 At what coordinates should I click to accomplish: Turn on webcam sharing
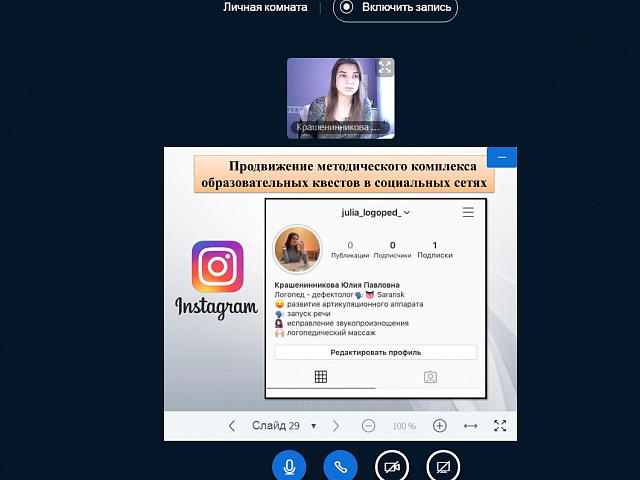point(392,466)
